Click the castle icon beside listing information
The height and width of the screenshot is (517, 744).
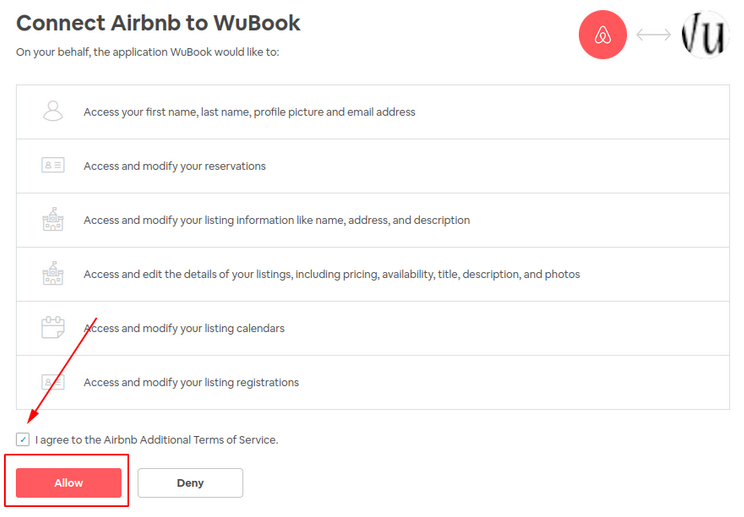(53, 219)
